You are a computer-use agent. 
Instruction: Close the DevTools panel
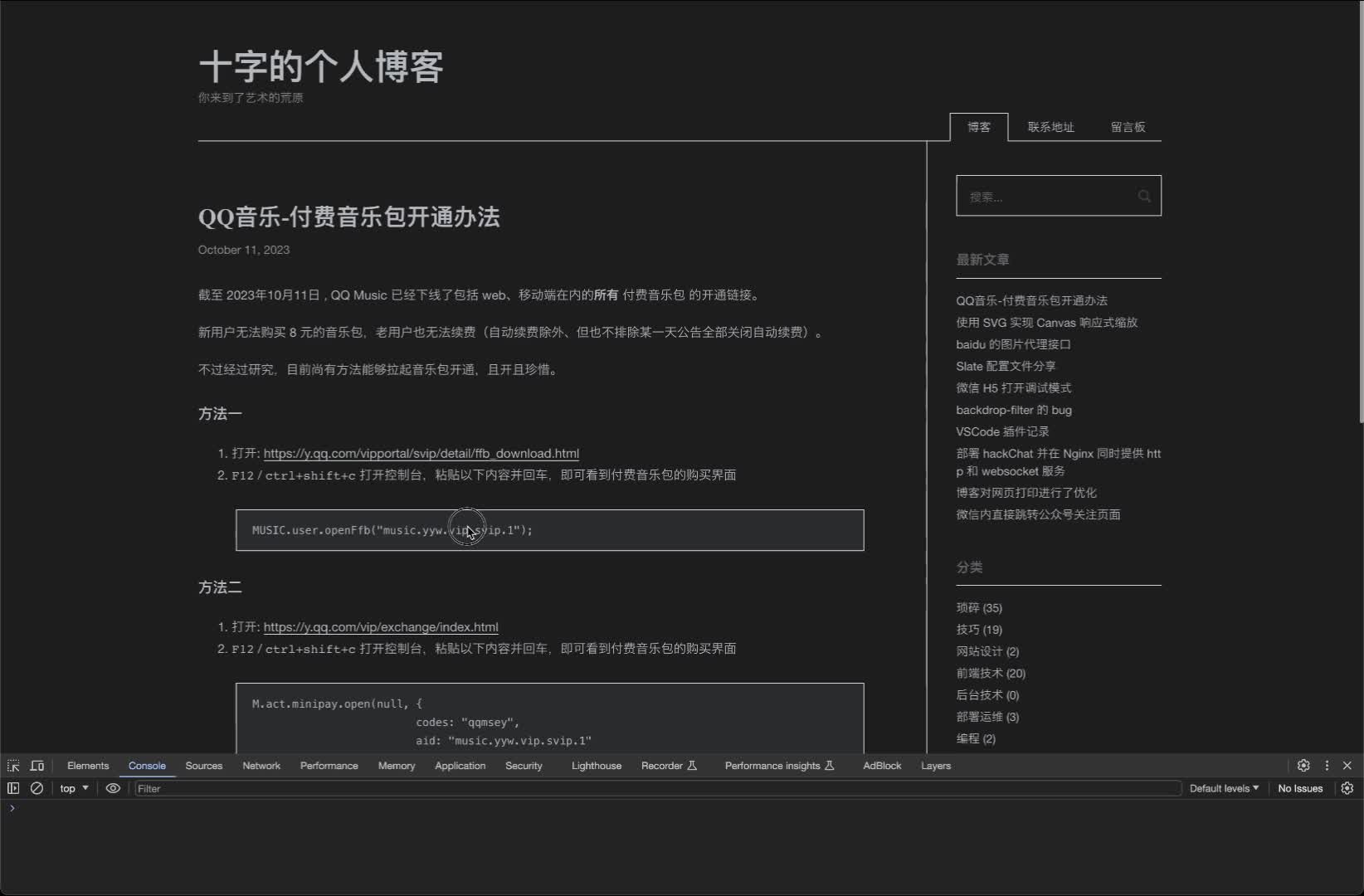1347,766
